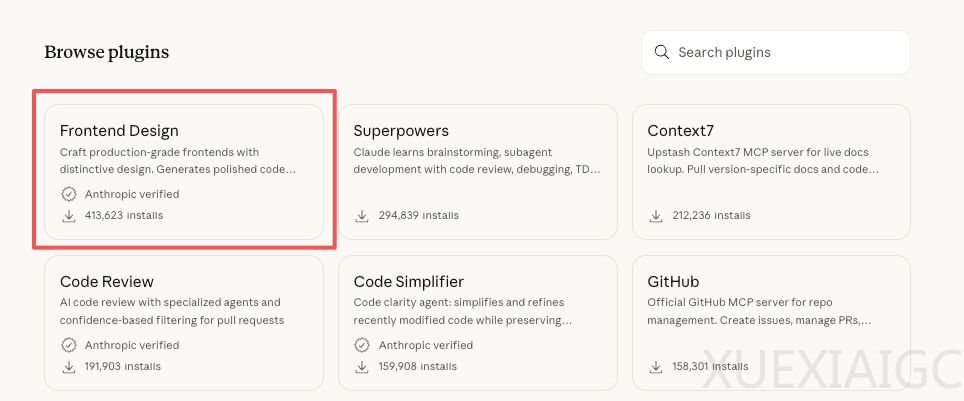Click the 413,623 installs count text
The image size is (964, 401).
pyautogui.click(x=124, y=215)
